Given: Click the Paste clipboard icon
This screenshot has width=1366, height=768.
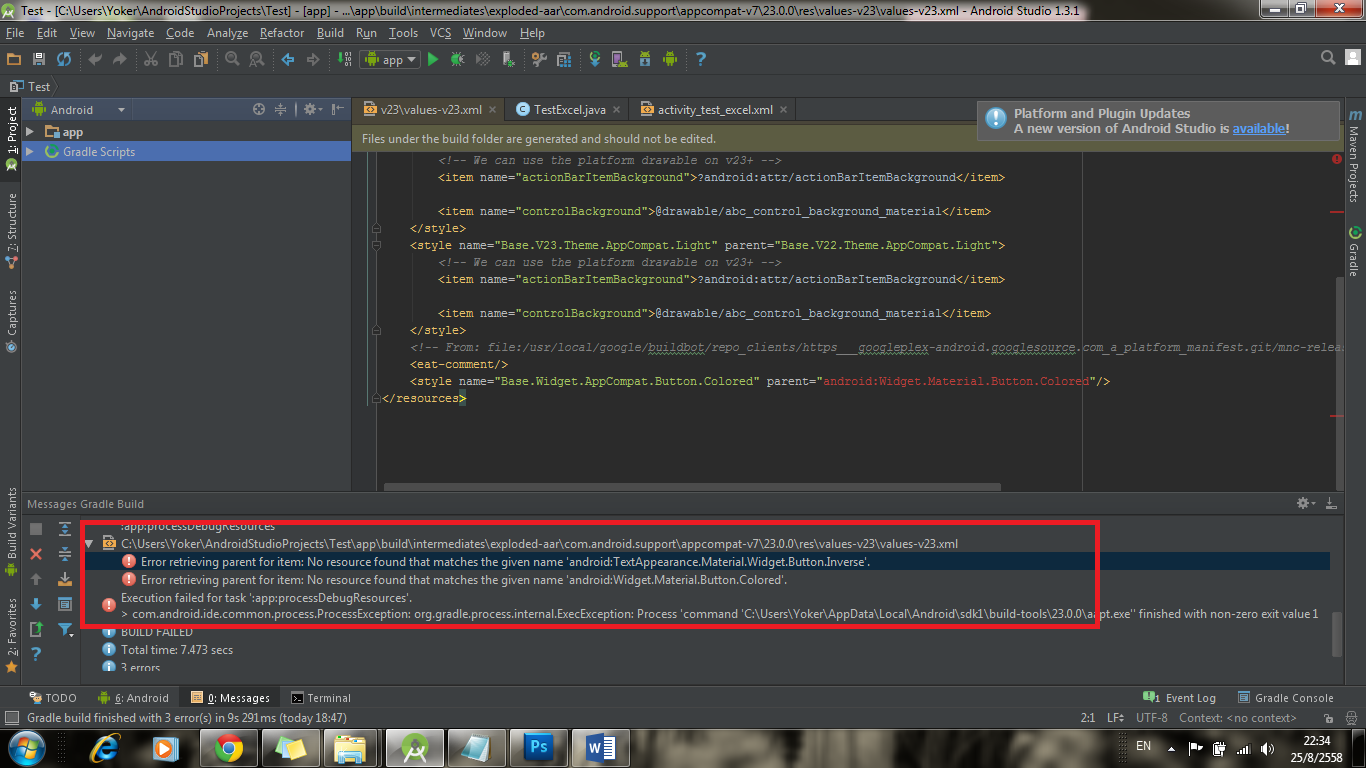Looking at the screenshot, I should pos(201,60).
